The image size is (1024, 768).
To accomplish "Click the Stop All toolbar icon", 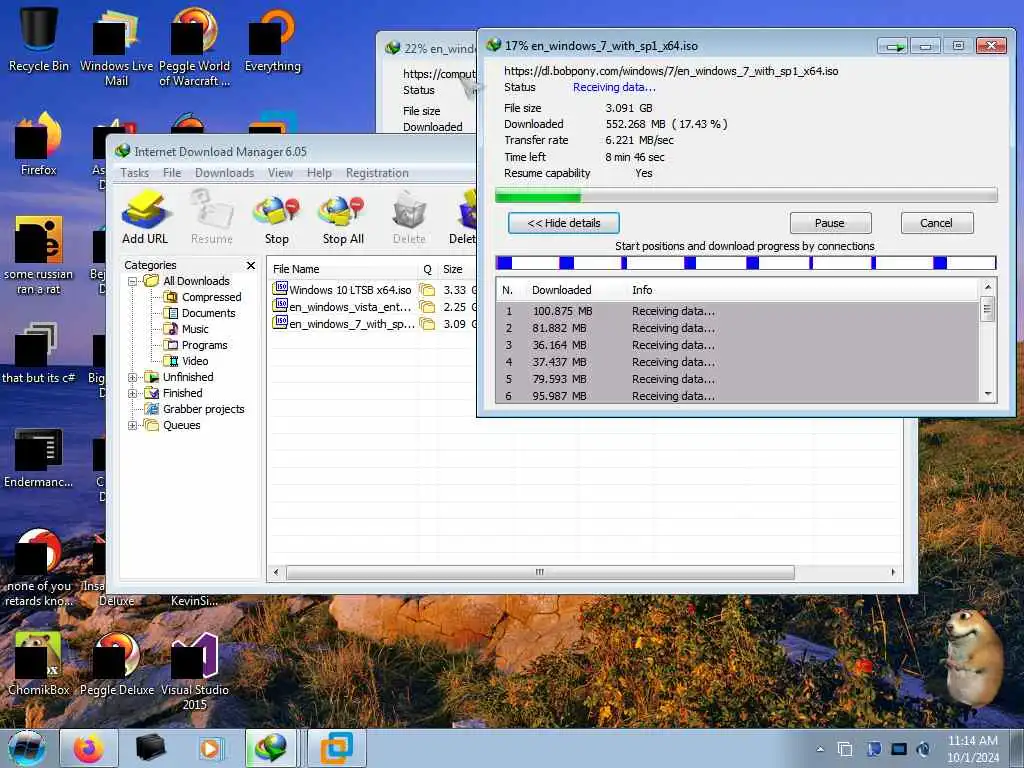I will pos(343,218).
